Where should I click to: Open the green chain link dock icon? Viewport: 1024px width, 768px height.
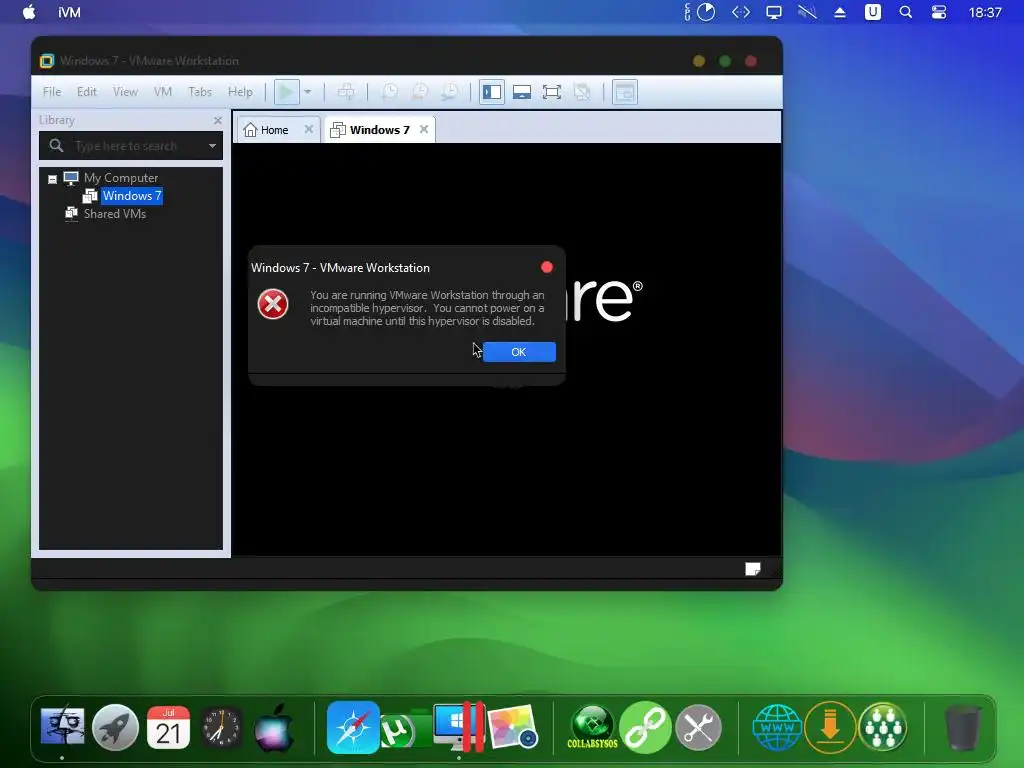645,727
